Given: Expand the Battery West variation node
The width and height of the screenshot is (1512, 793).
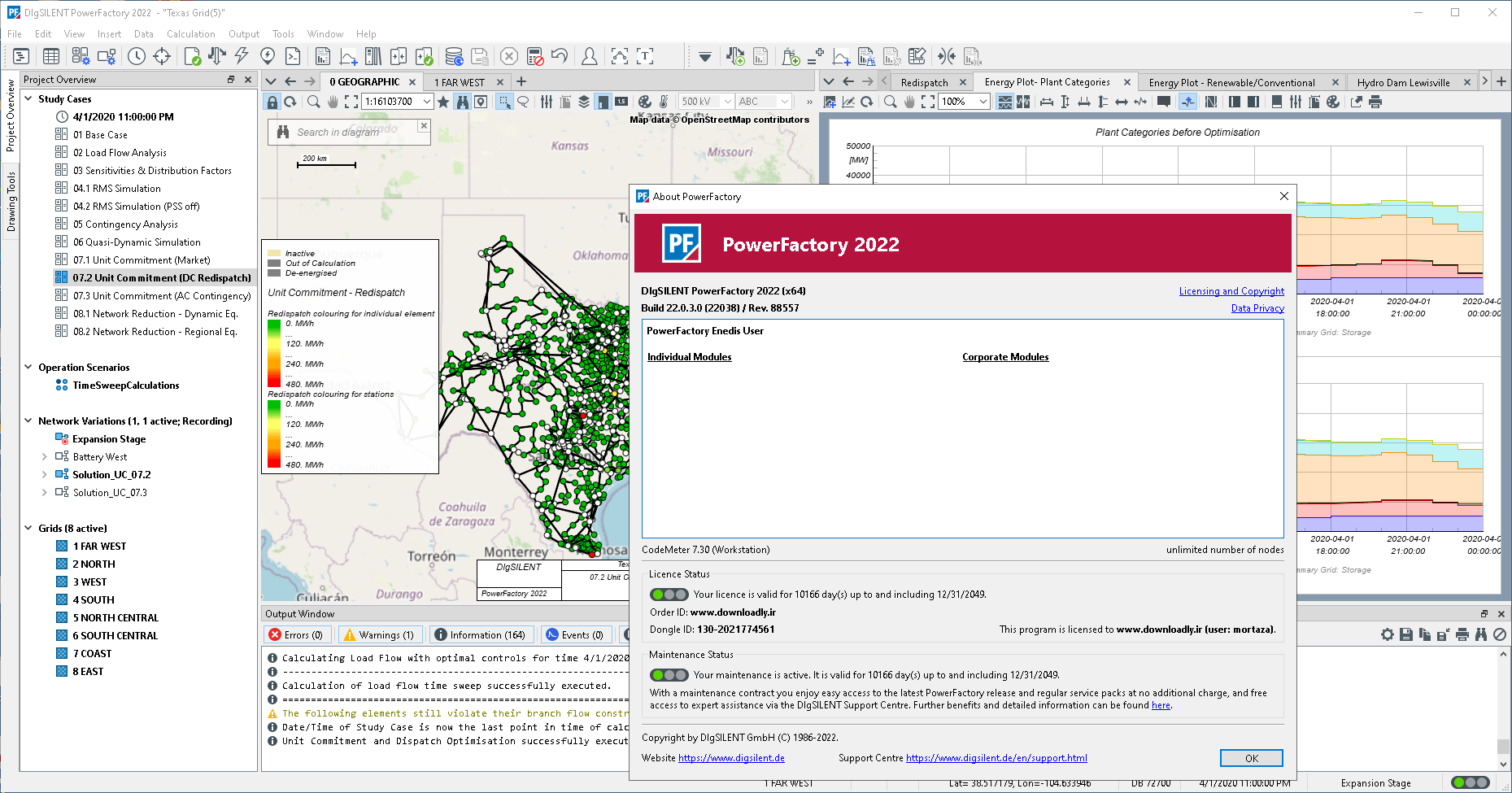Looking at the screenshot, I should click(44, 457).
